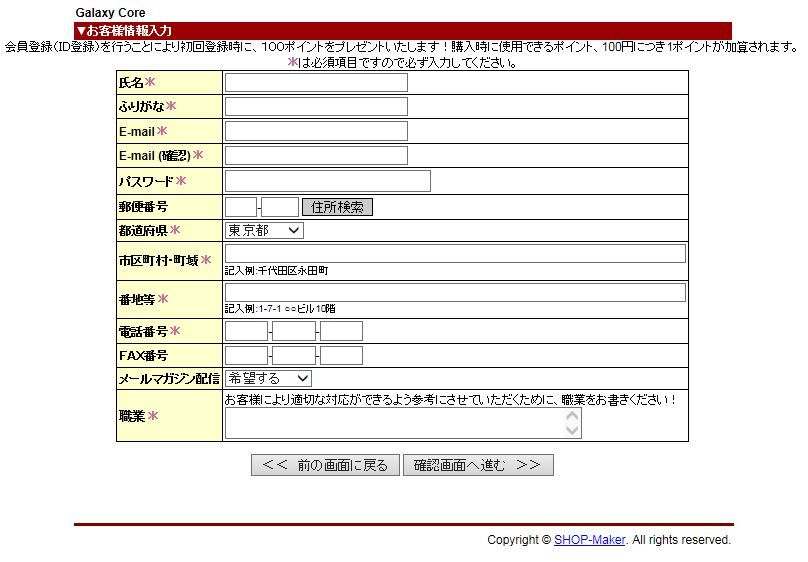Click the 必須項目 required notice text

(x=402, y=63)
